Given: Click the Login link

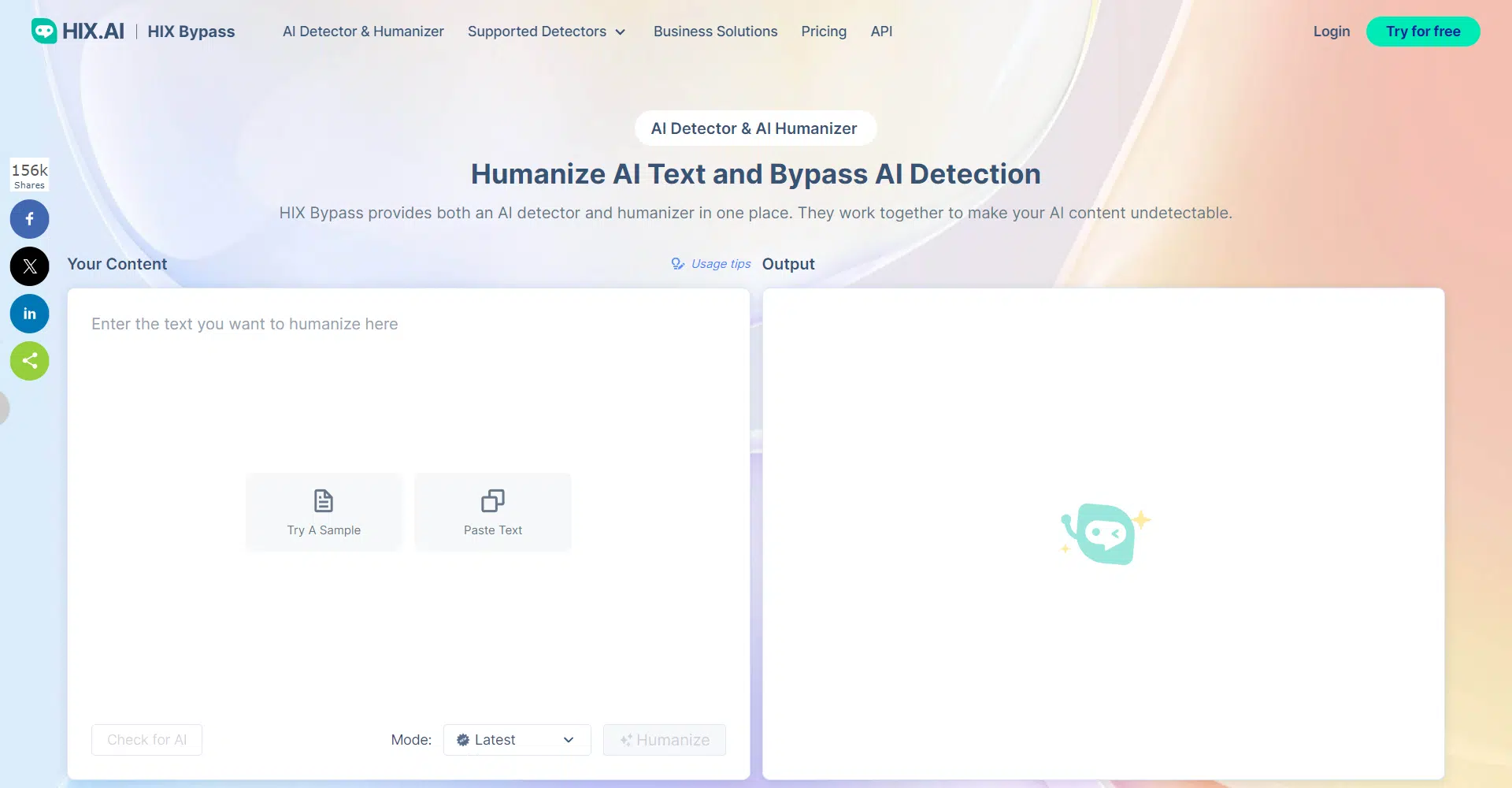Looking at the screenshot, I should [1331, 32].
